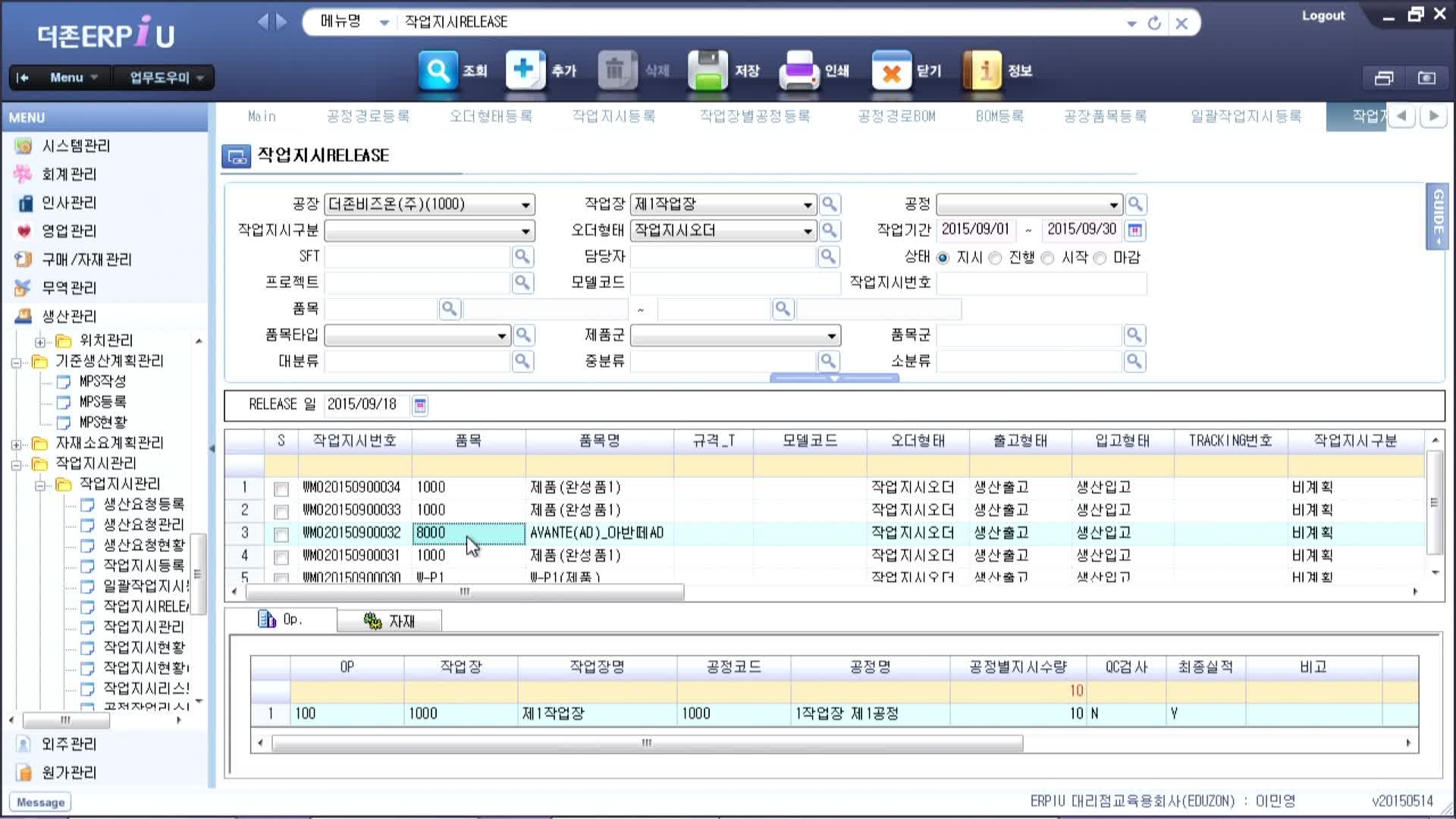Expand 자재소요계획관리 tree folder
The image size is (1456, 819).
(x=17, y=444)
